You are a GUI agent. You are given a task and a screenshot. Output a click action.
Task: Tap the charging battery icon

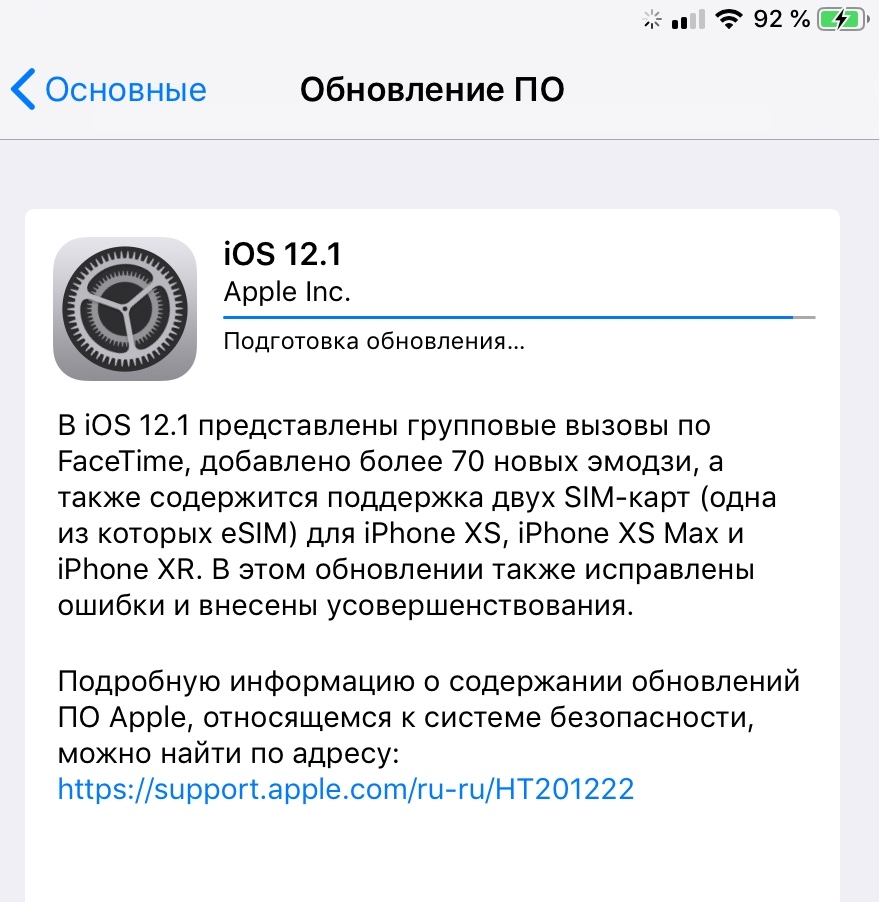pyautogui.click(x=844, y=20)
